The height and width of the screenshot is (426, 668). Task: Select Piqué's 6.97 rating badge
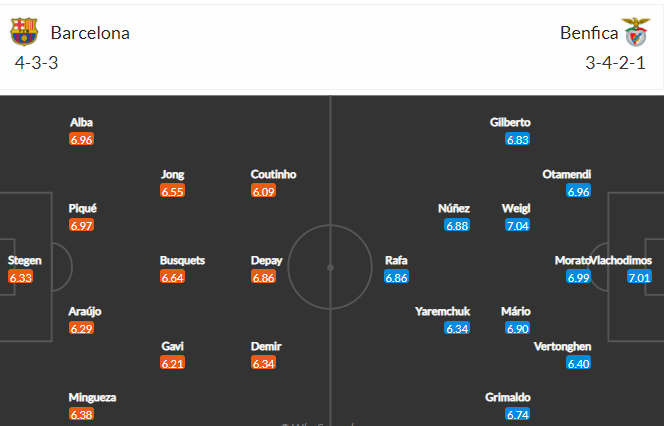tap(81, 225)
